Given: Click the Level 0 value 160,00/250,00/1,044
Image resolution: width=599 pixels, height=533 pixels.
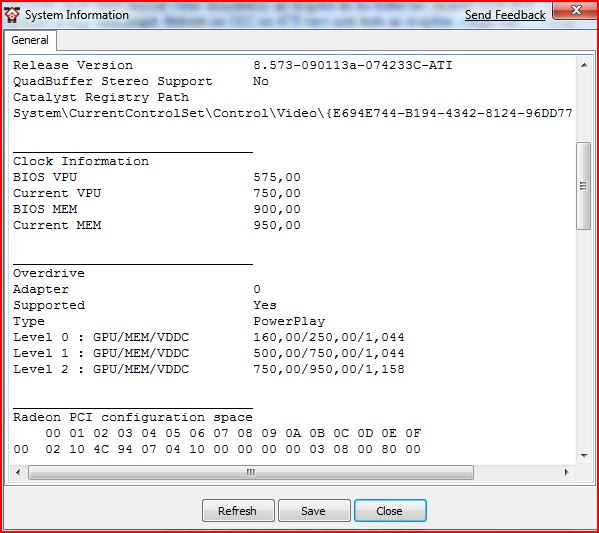Looking at the screenshot, I should [329, 337].
